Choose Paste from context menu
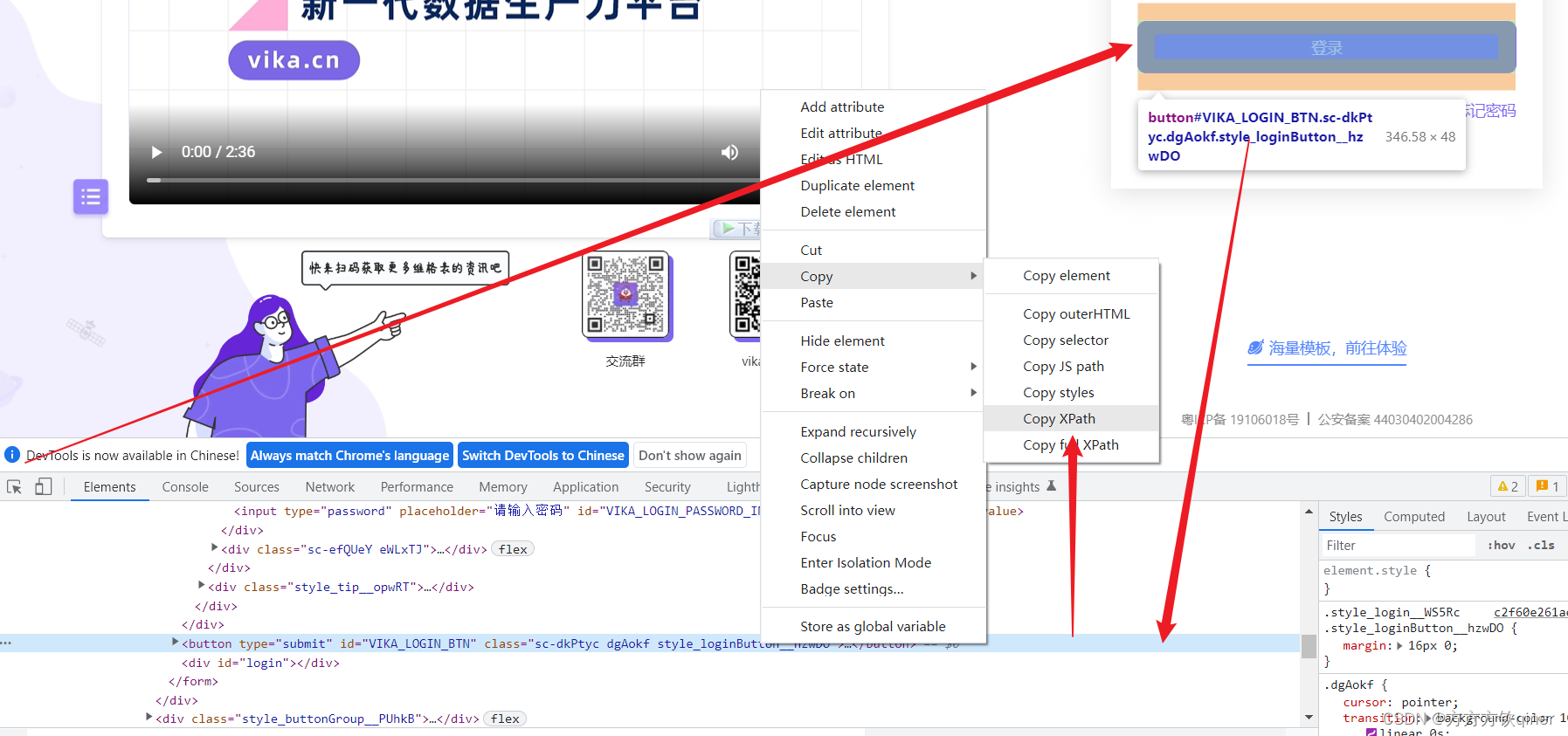 point(874,302)
